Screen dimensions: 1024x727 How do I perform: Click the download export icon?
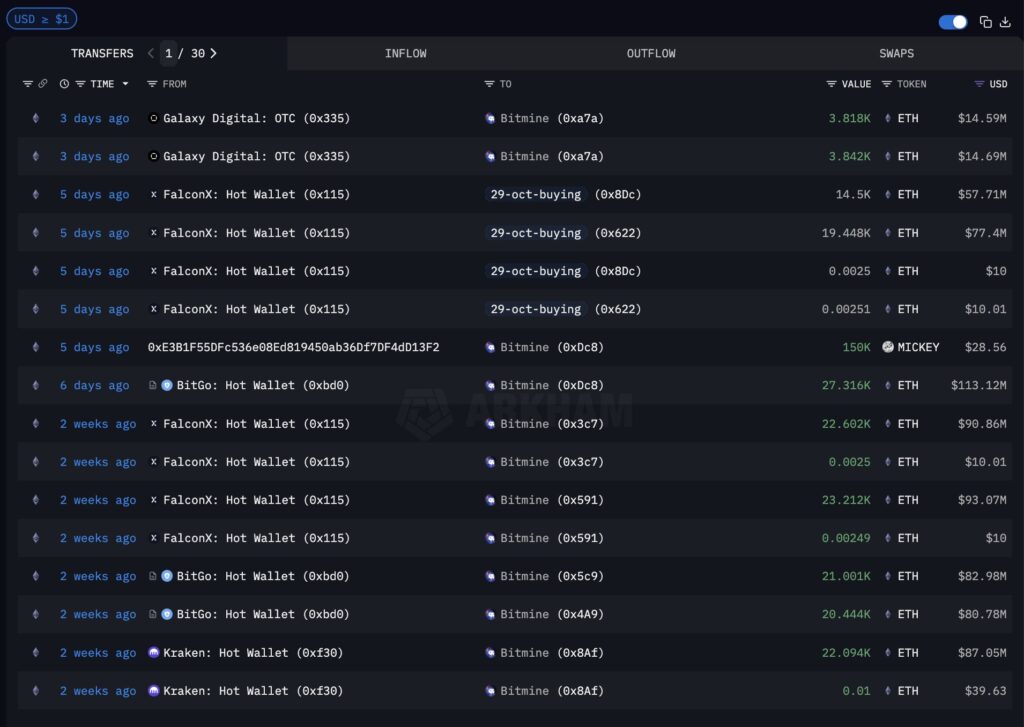pos(1003,20)
